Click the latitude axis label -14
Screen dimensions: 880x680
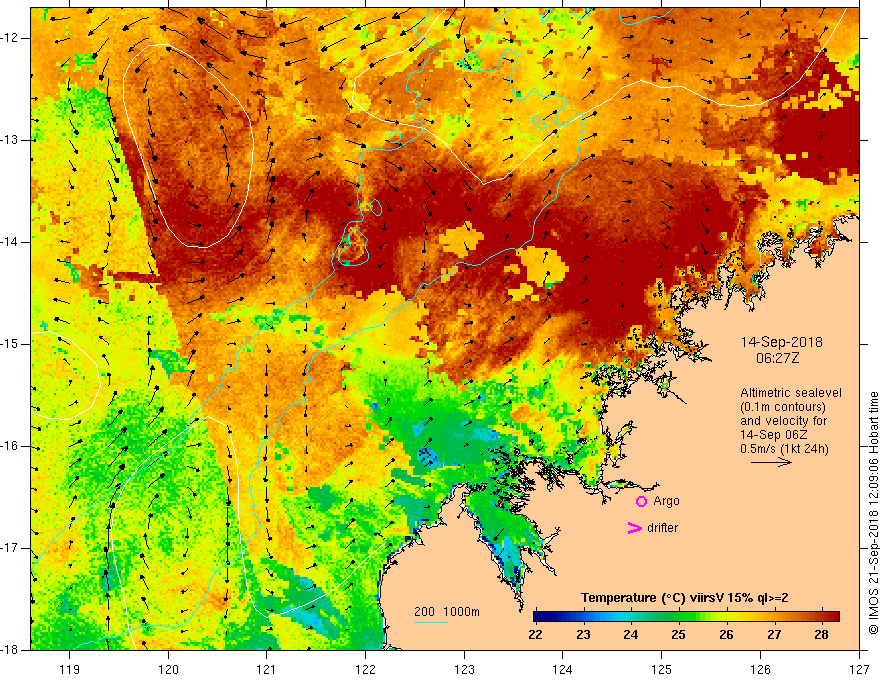click(8, 242)
